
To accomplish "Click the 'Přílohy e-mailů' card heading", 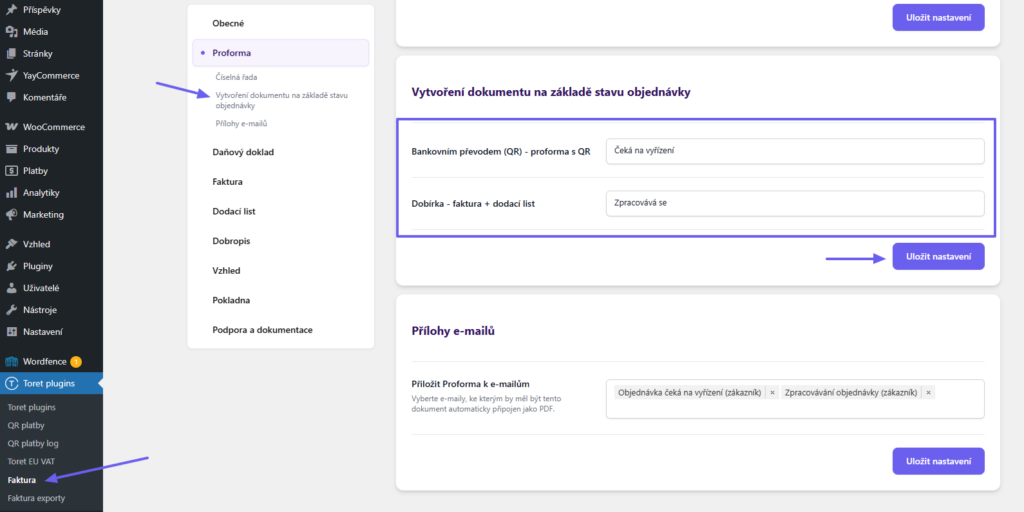I will (x=453, y=330).
